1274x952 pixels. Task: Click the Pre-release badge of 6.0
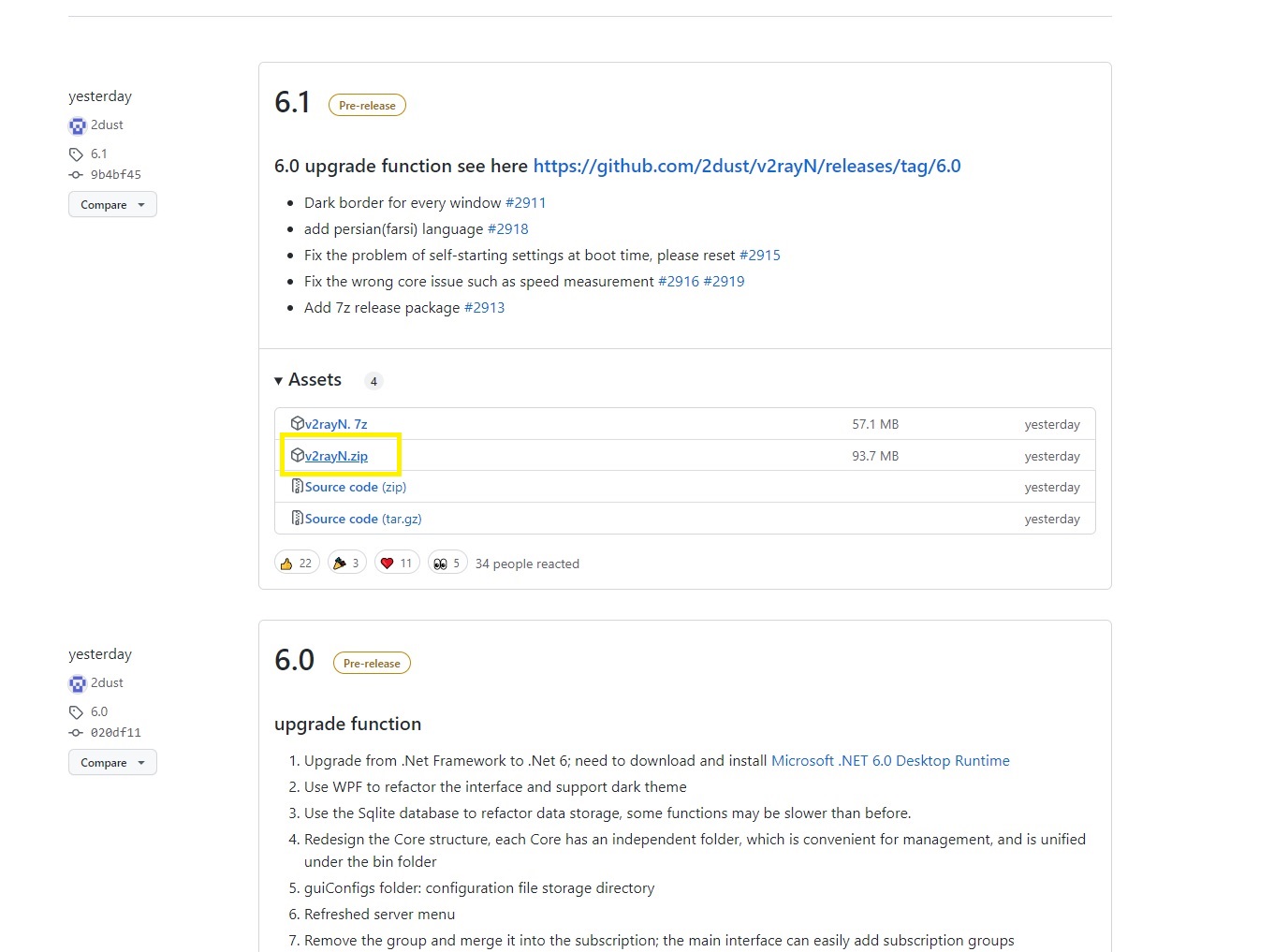pyautogui.click(x=372, y=663)
